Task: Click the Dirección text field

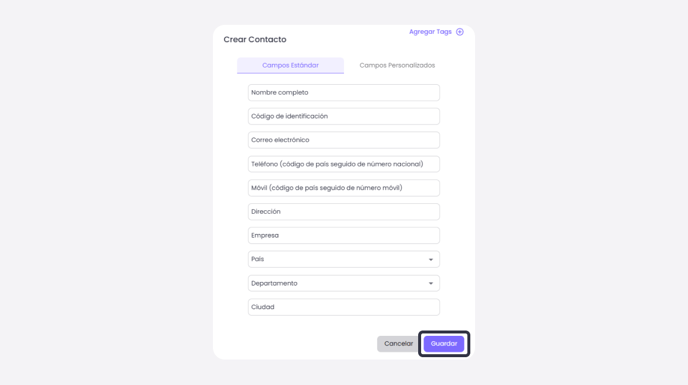Action: [x=344, y=212]
